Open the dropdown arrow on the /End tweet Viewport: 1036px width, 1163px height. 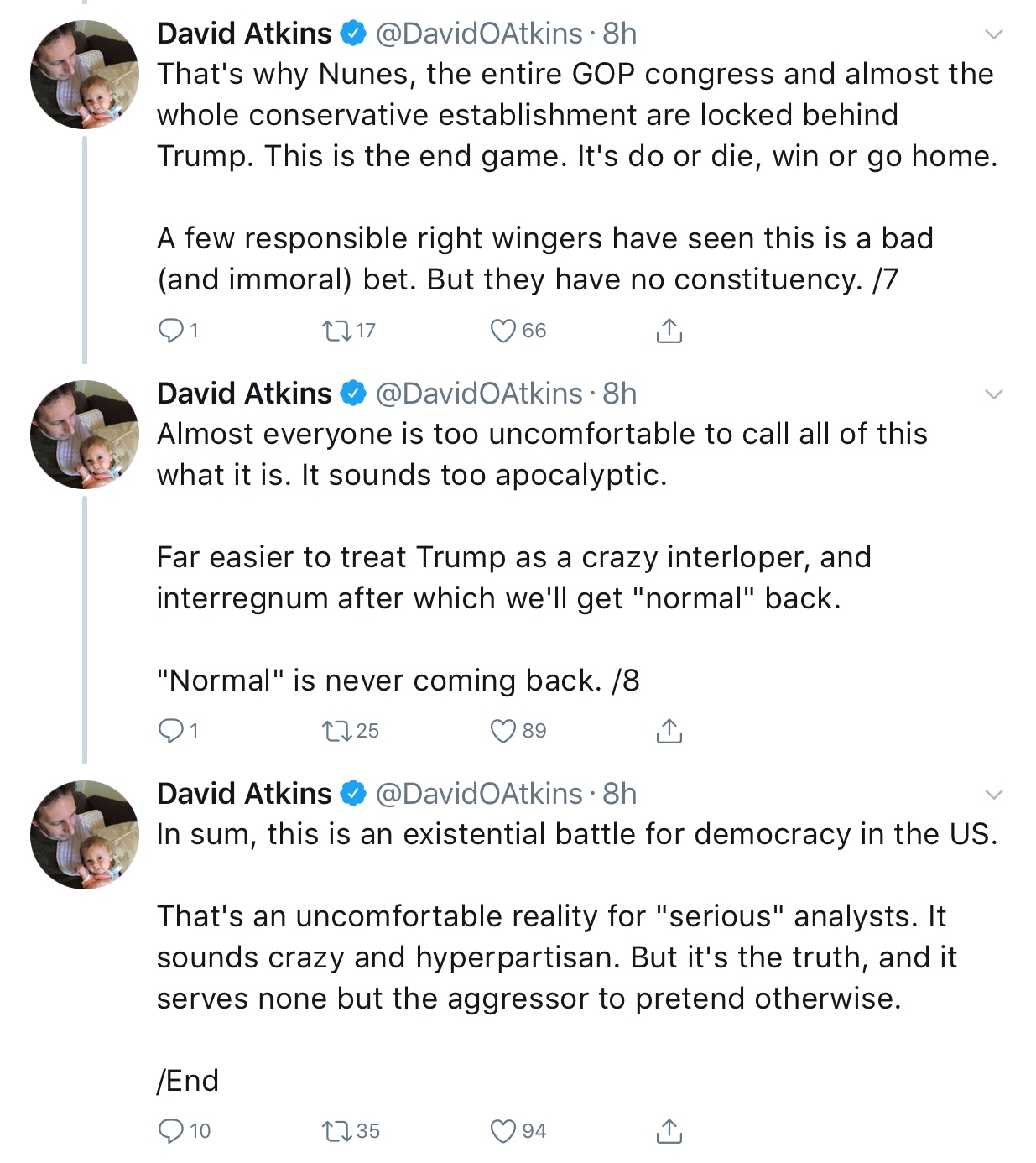click(x=994, y=795)
